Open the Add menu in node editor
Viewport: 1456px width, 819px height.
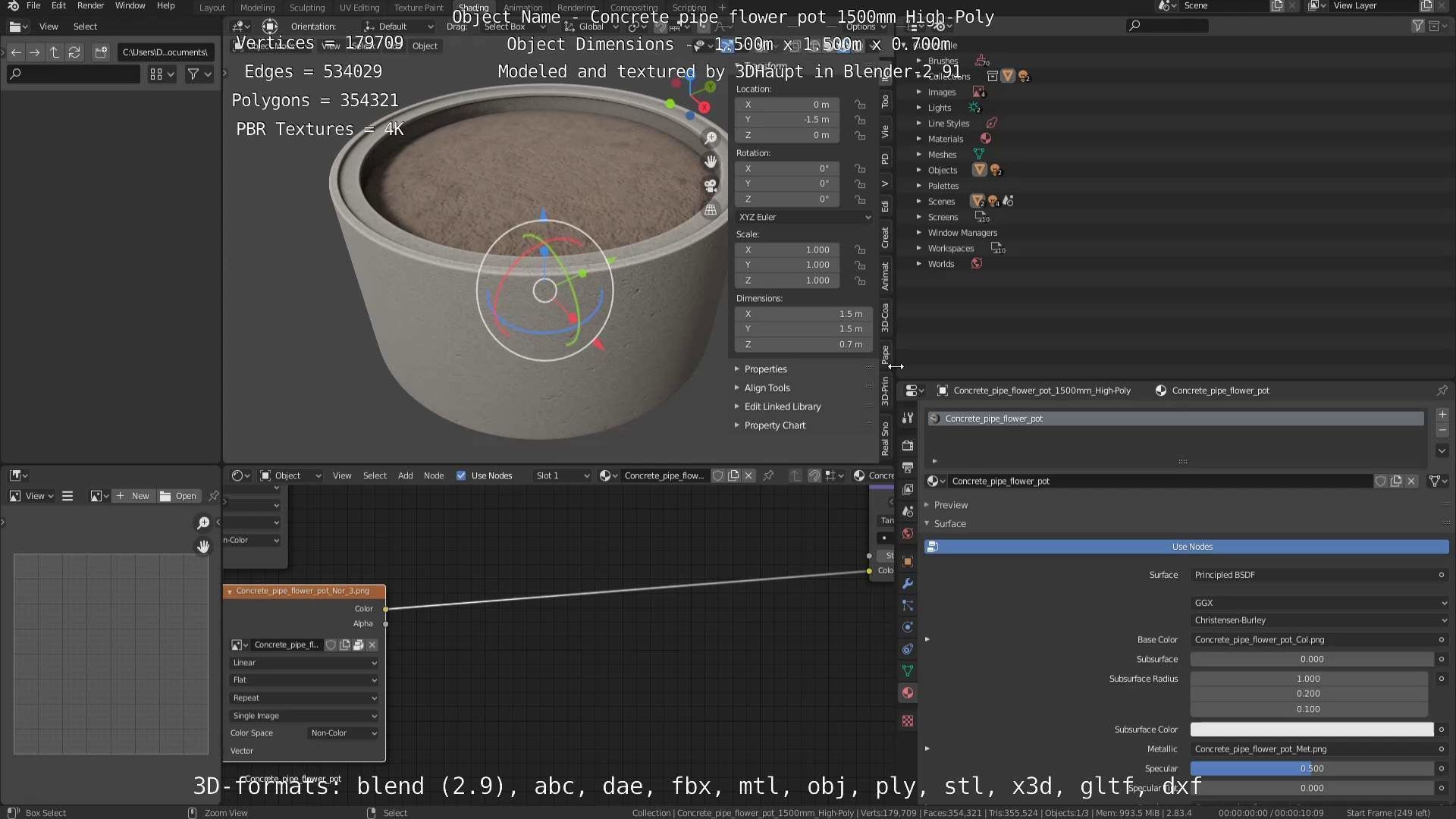click(406, 476)
